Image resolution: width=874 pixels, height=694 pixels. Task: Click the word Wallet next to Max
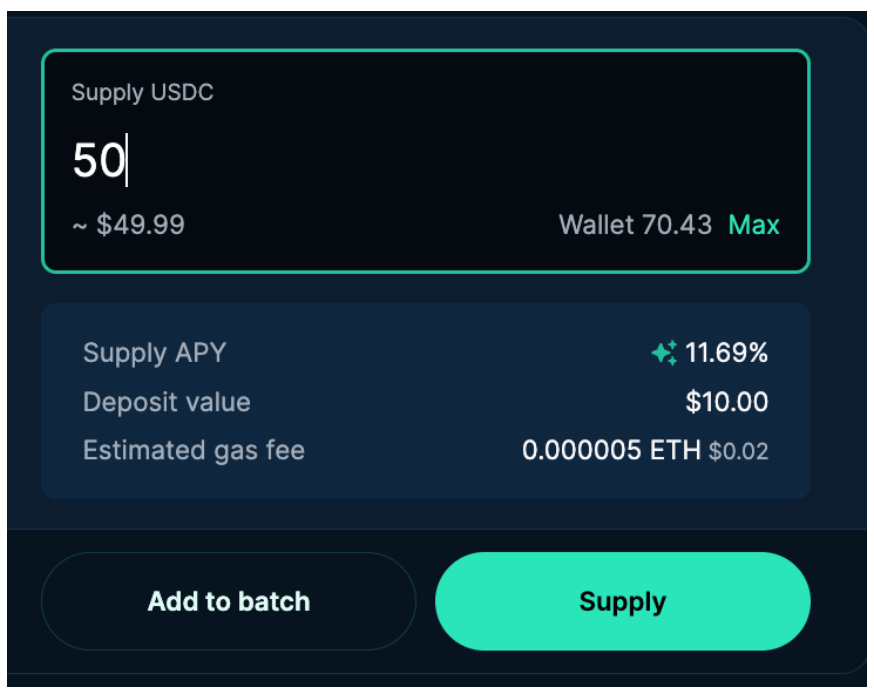pos(596,224)
